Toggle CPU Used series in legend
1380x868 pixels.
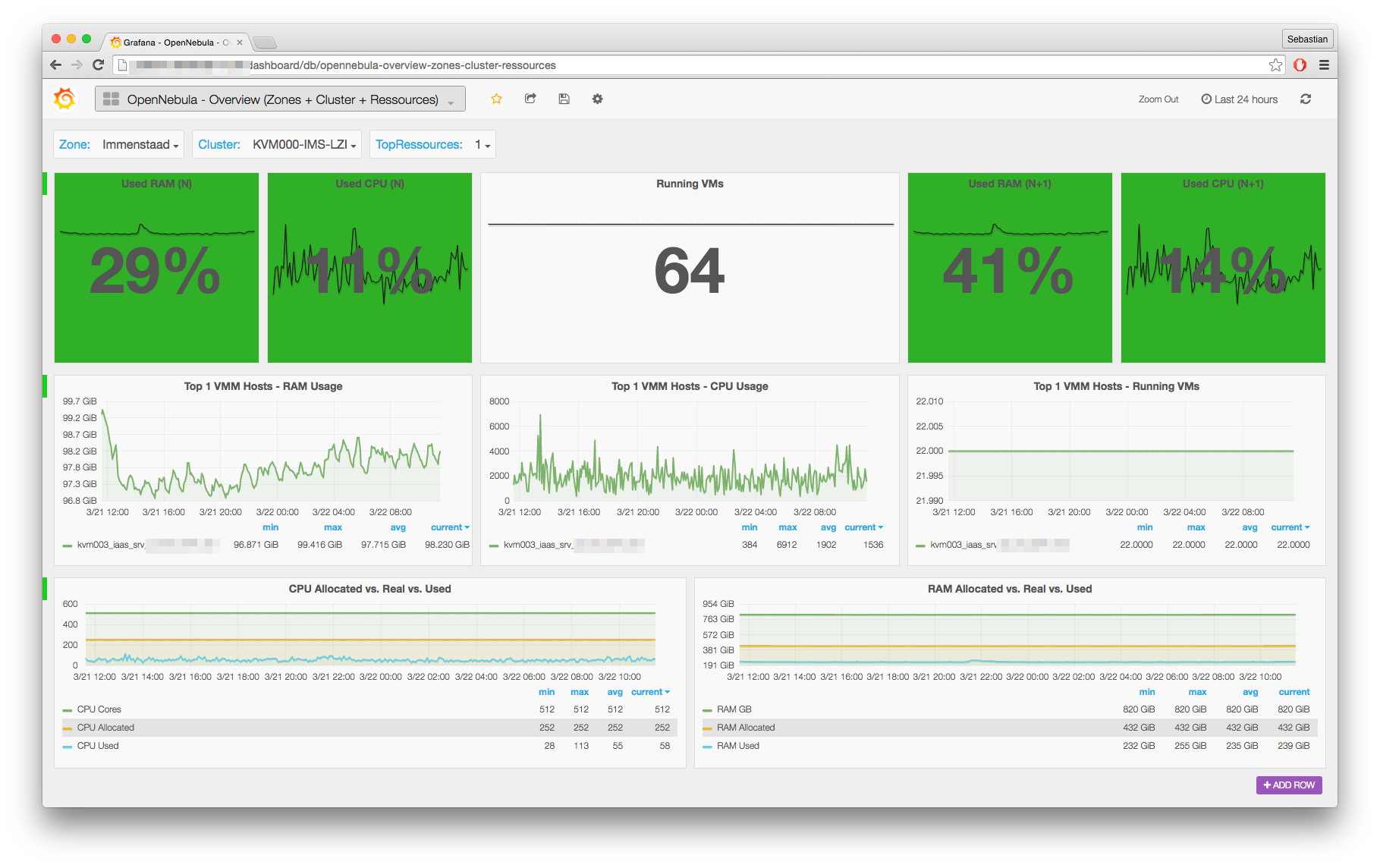pyautogui.click(x=98, y=746)
